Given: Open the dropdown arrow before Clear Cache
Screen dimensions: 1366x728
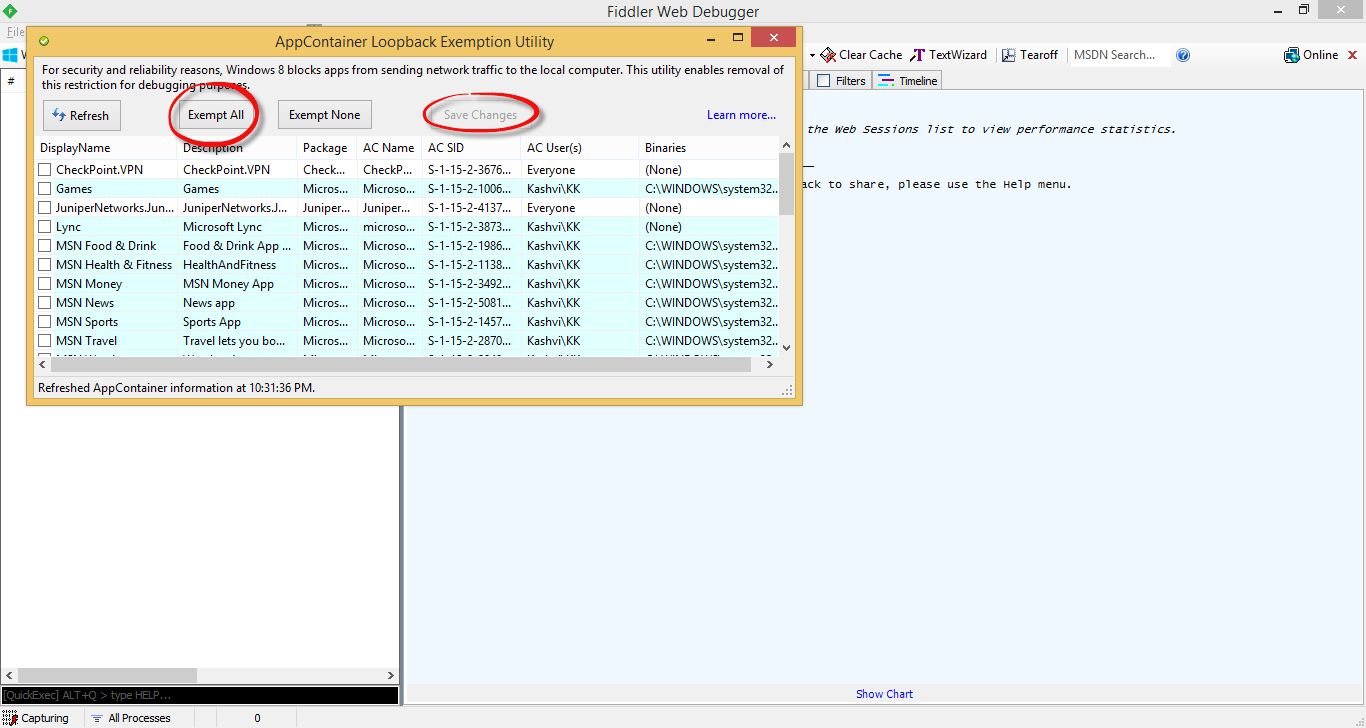Looking at the screenshot, I should [x=812, y=55].
